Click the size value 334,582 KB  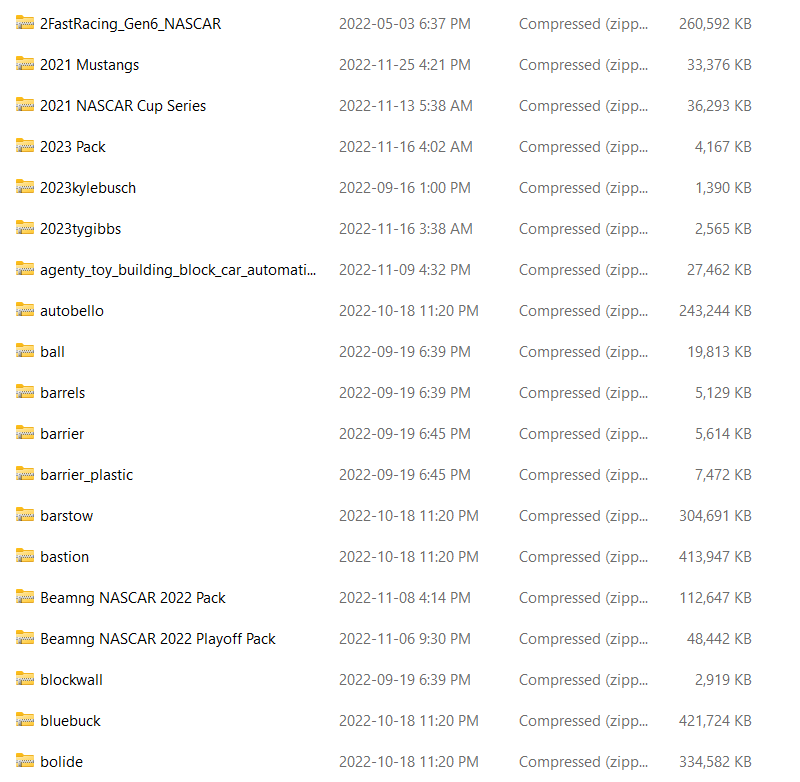(x=715, y=762)
